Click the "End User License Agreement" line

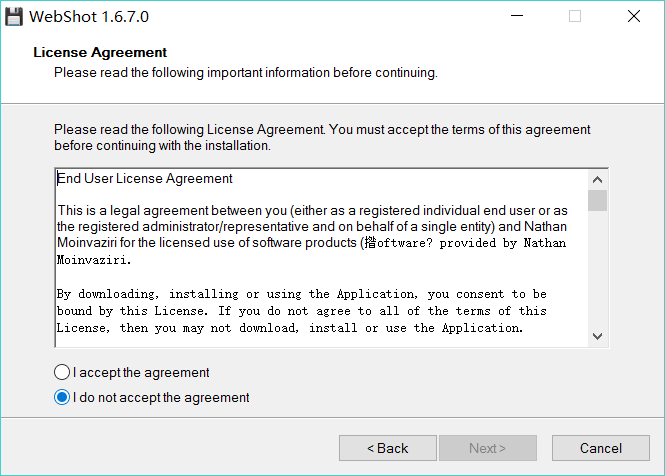click(x=145, y=179)
